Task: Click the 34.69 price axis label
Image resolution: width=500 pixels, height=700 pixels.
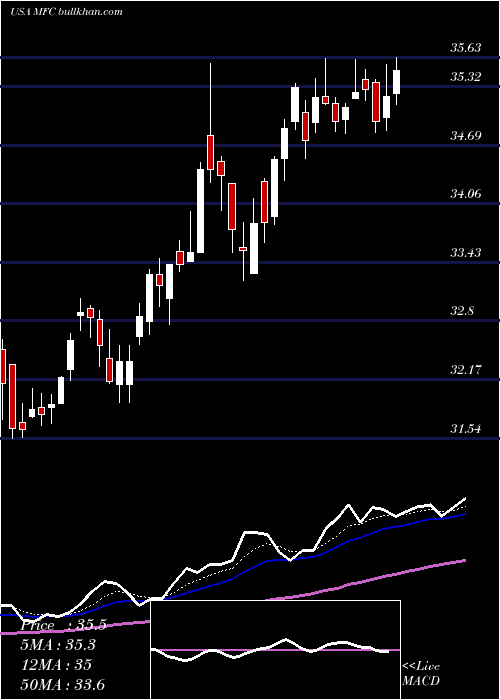Action: [x=466, y=136]
